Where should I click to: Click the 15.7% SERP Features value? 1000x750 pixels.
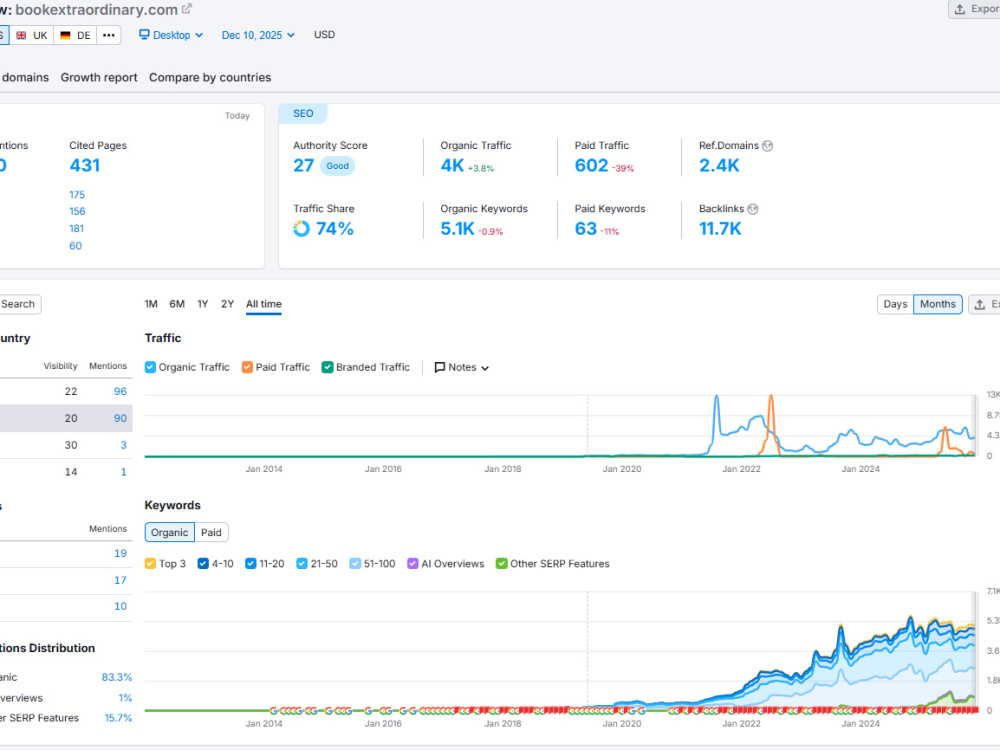[x=118, y=717]
